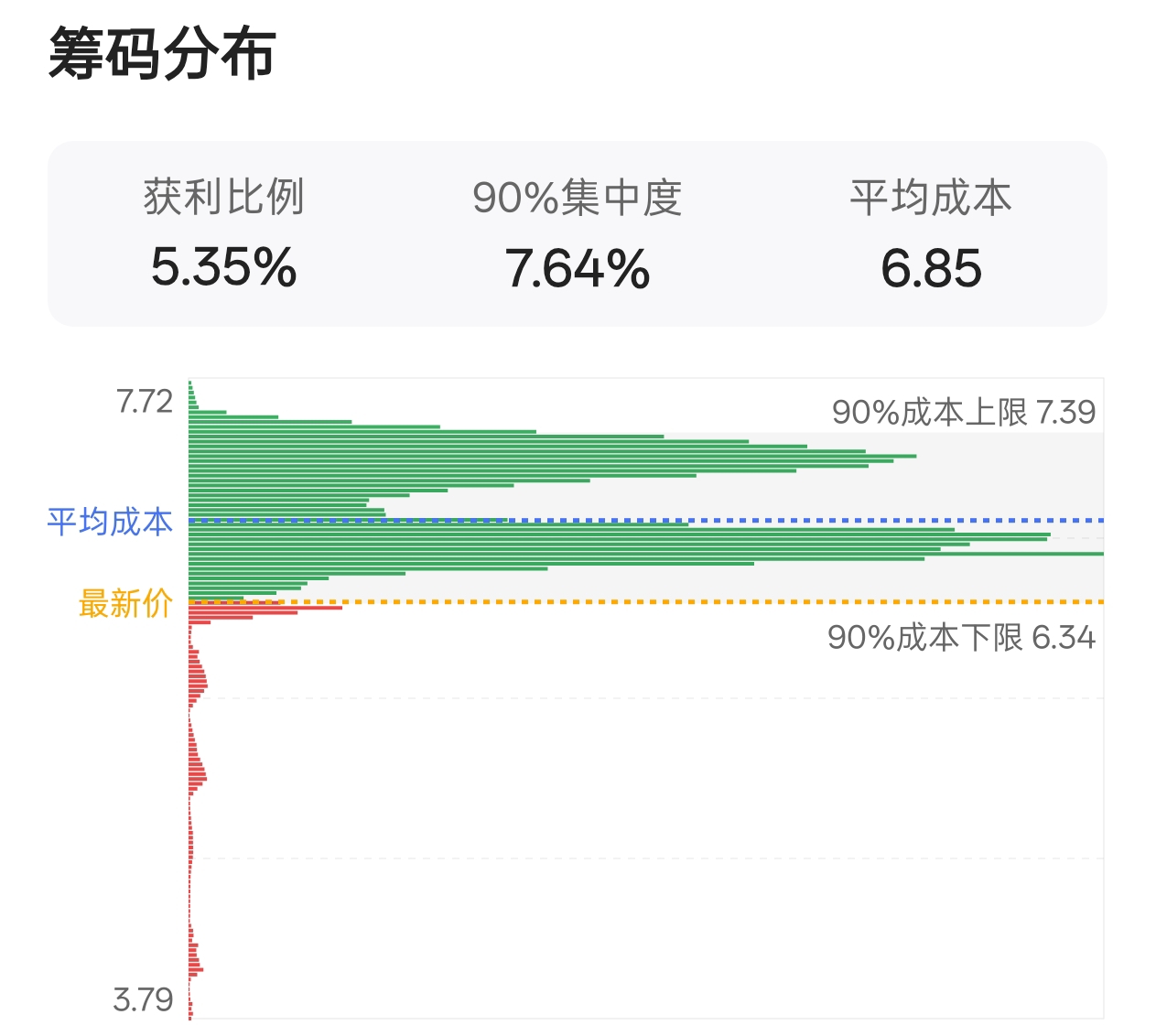Image resolution: width=1156 pixels, height=1036 pixels.
Task: Click the 90%成本下限 6.34 annotation
Action: tap(961, 637)
